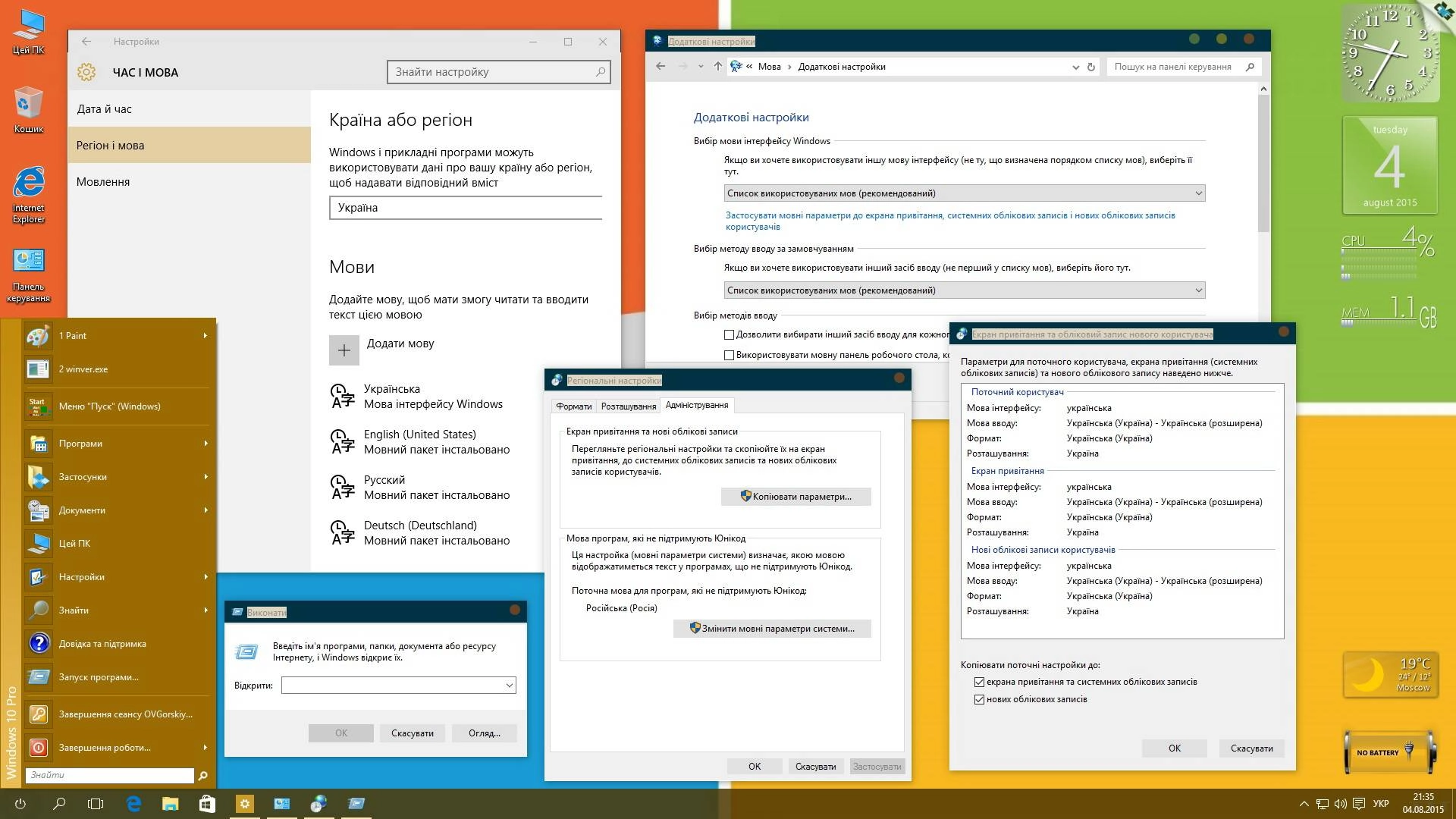The height and width of the screenshot is (819, 1456).
Task: Uncheck 'екрана привітання та системних облікових записів'
Action: (981, 682)
